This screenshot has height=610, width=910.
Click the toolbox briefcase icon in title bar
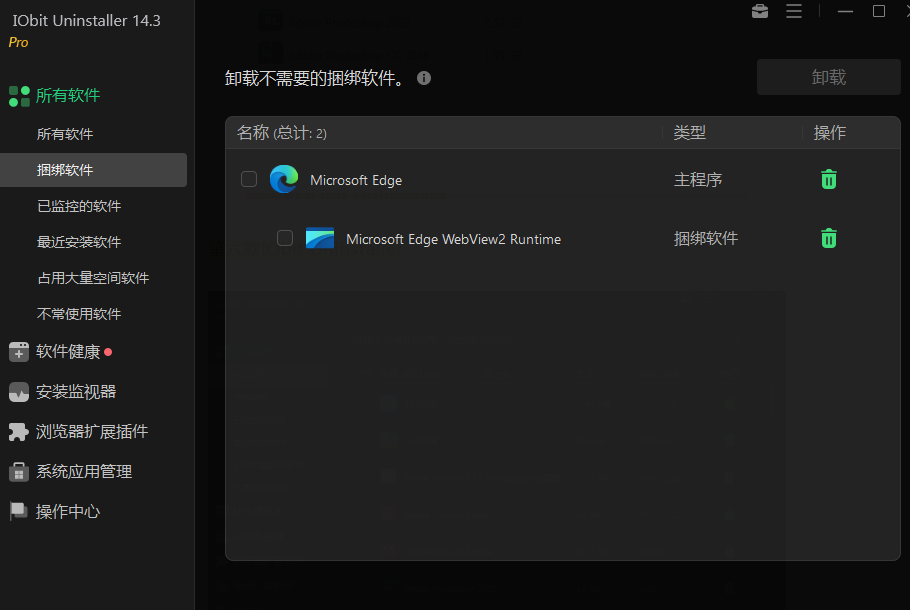click(760, 11)
